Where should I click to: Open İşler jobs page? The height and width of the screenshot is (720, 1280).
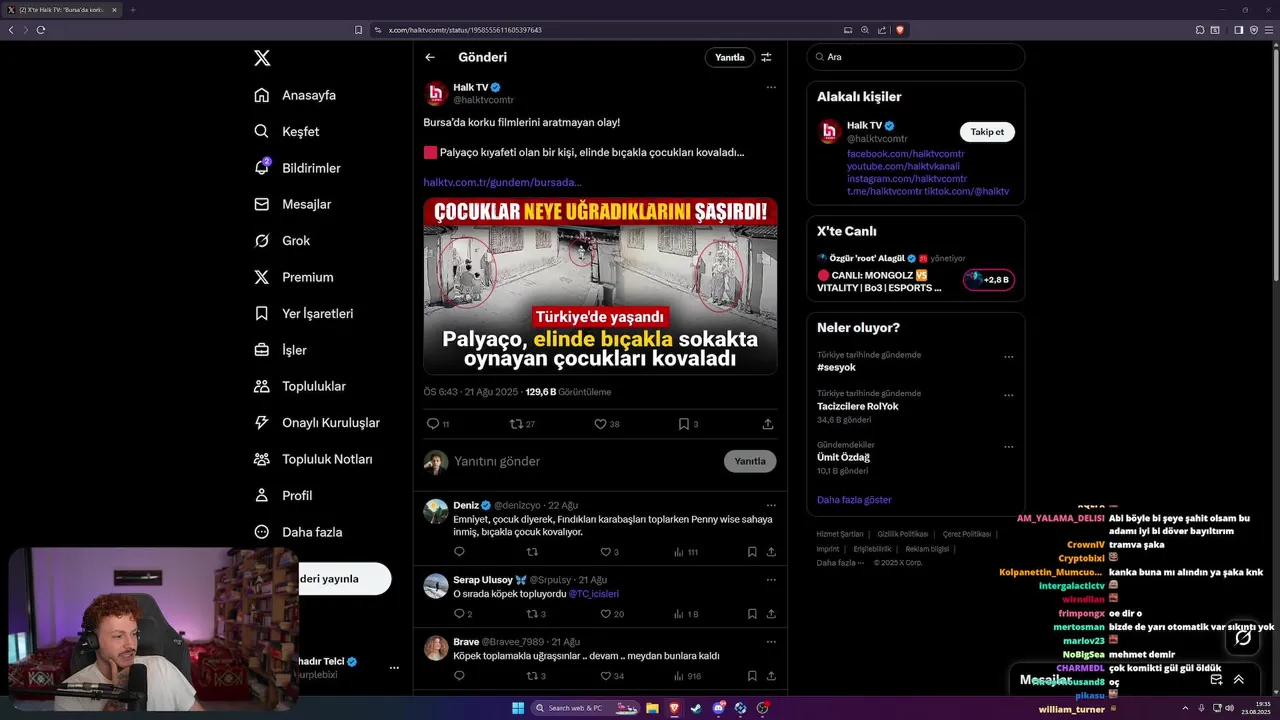[280, 350]
